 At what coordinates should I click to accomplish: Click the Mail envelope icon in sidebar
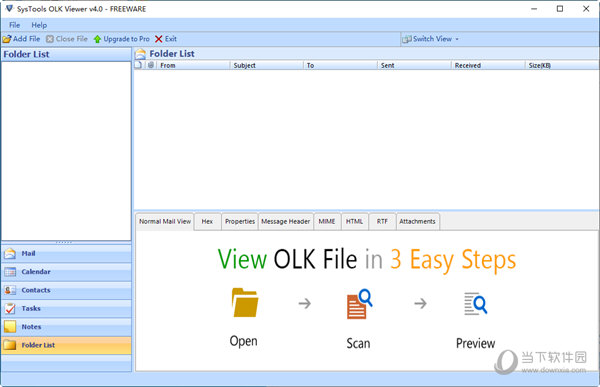[10, 253]
